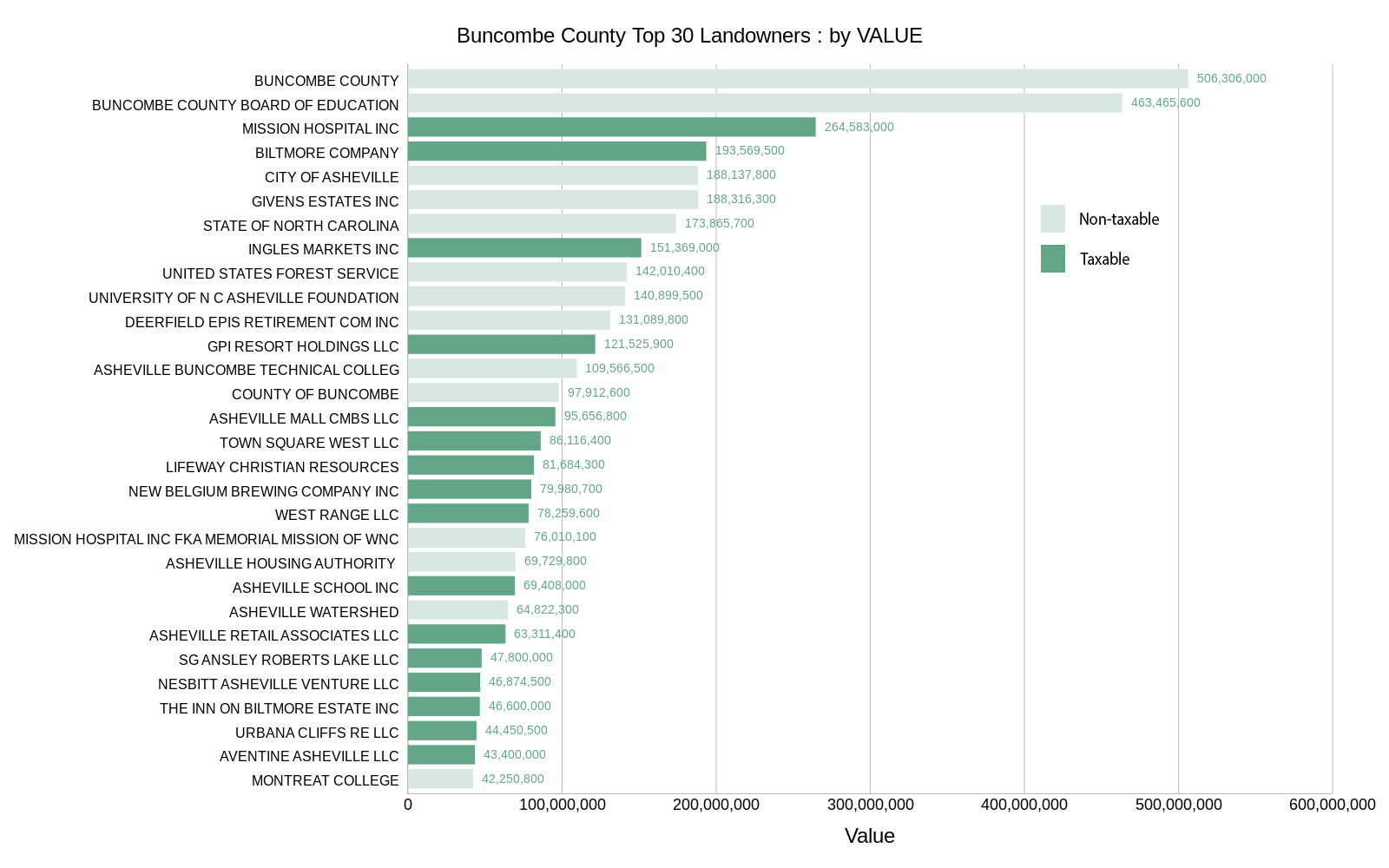The width and height of the screenshot is (1389, 868).
Task: Click the value label 264,583,000
Action: [859, 127]
